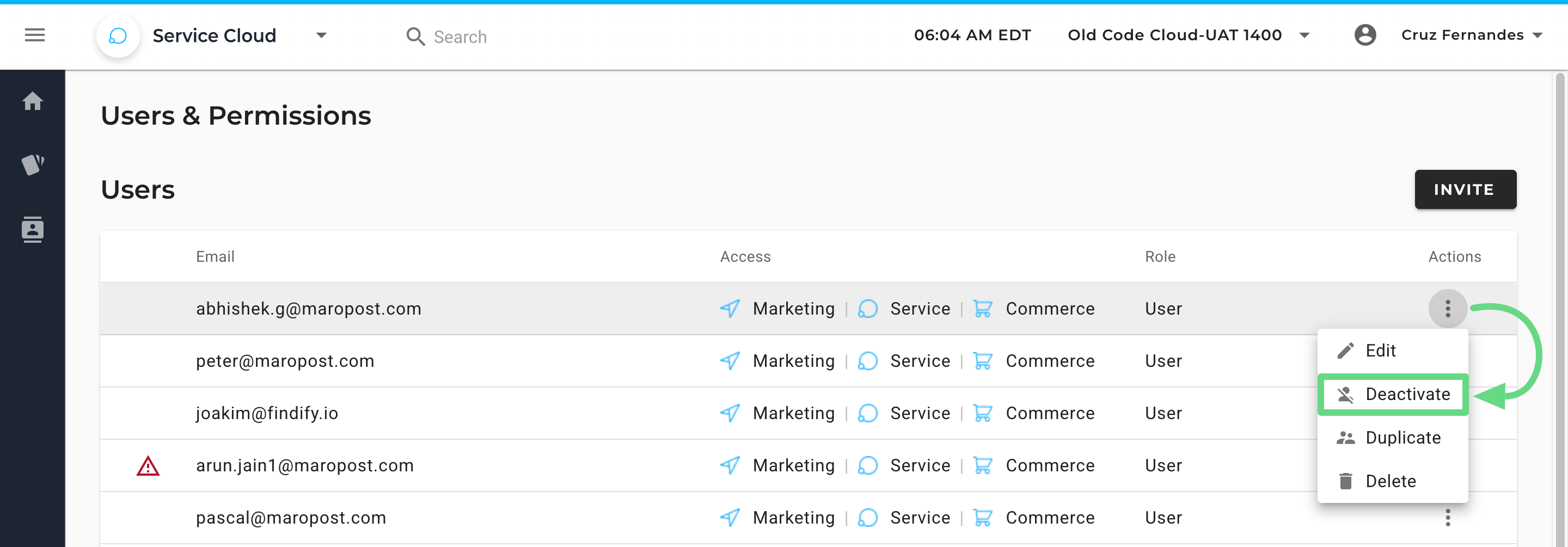
Task: Select Edit from the actions menu
Action: (1380, 351)
